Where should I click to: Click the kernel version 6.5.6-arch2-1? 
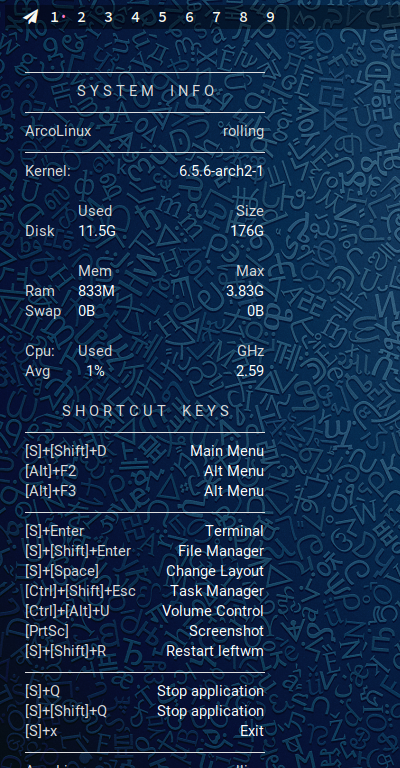coord(221,171)
